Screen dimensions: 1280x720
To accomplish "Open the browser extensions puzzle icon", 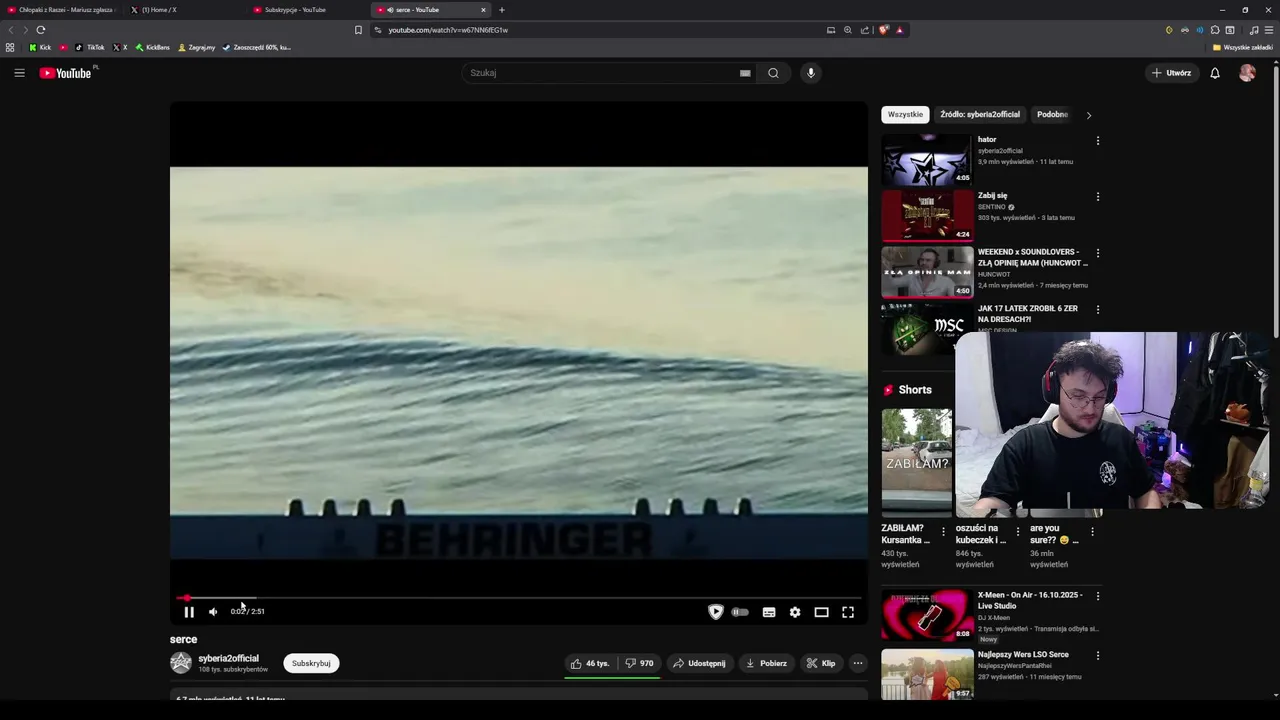I will point(1215,30).
